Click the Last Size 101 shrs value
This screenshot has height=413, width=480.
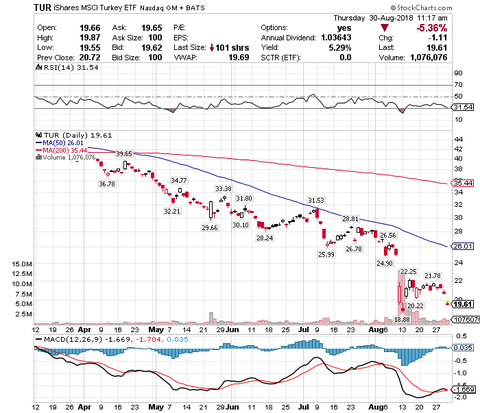[232, 48]
